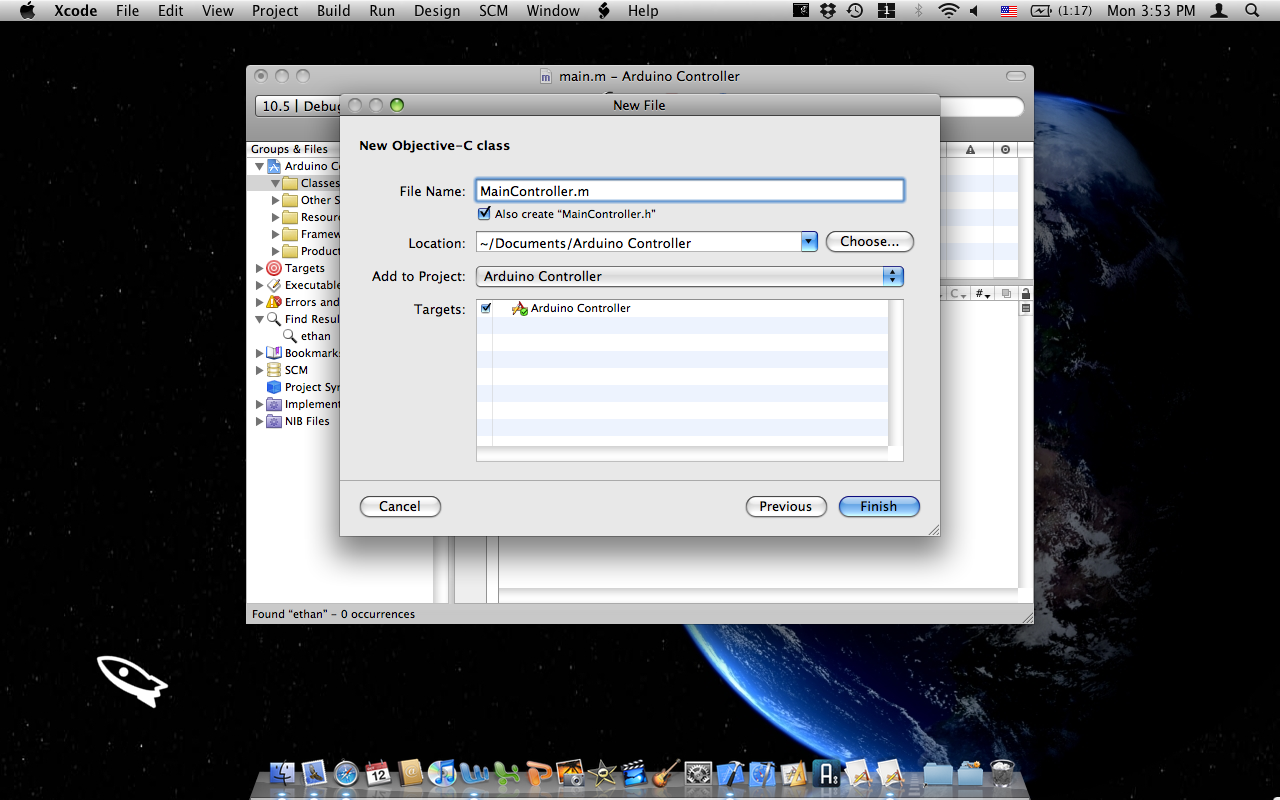Toggle the Also create "MainController.h" checkbox
Image resolution: width=1280 pixels, height=800 pixels.
tap(485, 213)
